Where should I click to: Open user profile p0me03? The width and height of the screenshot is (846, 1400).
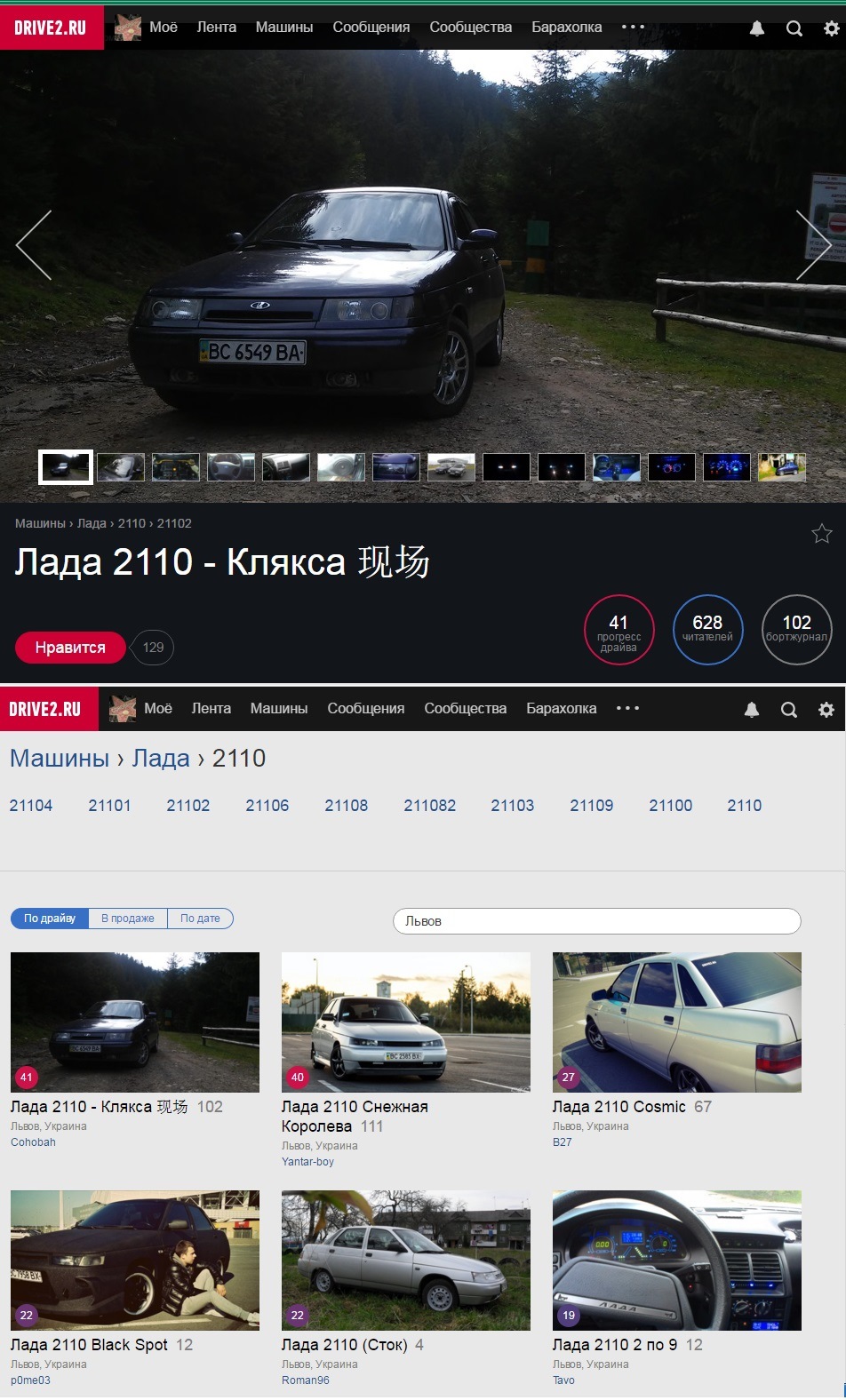point(30,1380)
